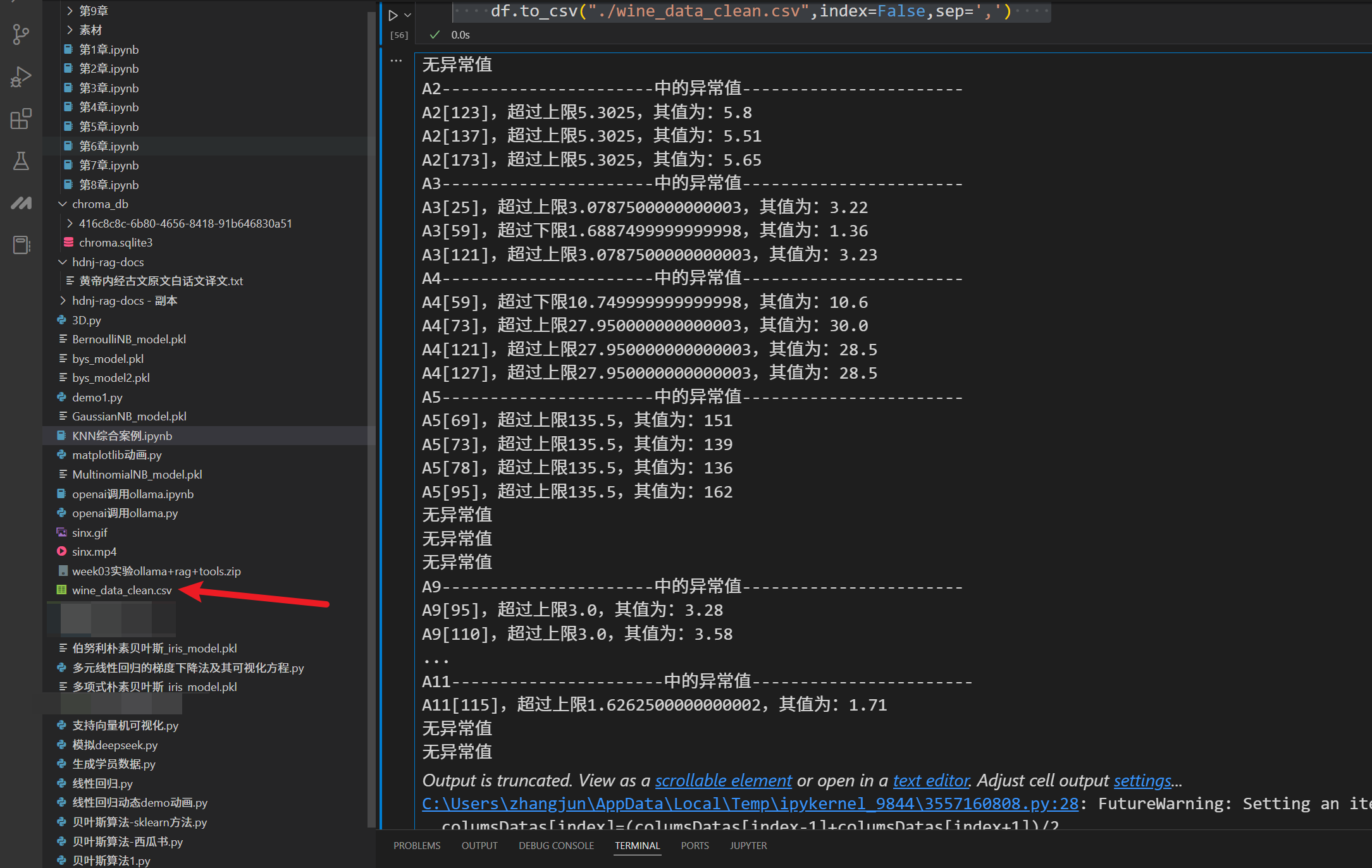The width and height of the screenshot is (1372, 868).
Task: Expand the hdnj-rag-docs - 副本 folder
Action: (63, 301)
